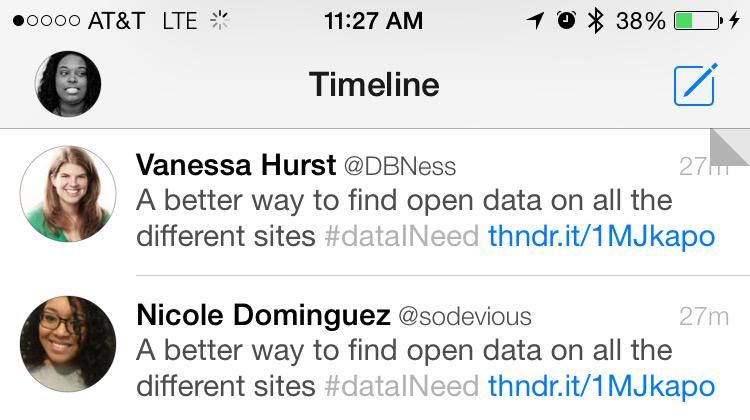Tap the 11:27 AM status bar clock

pos(374,21)
